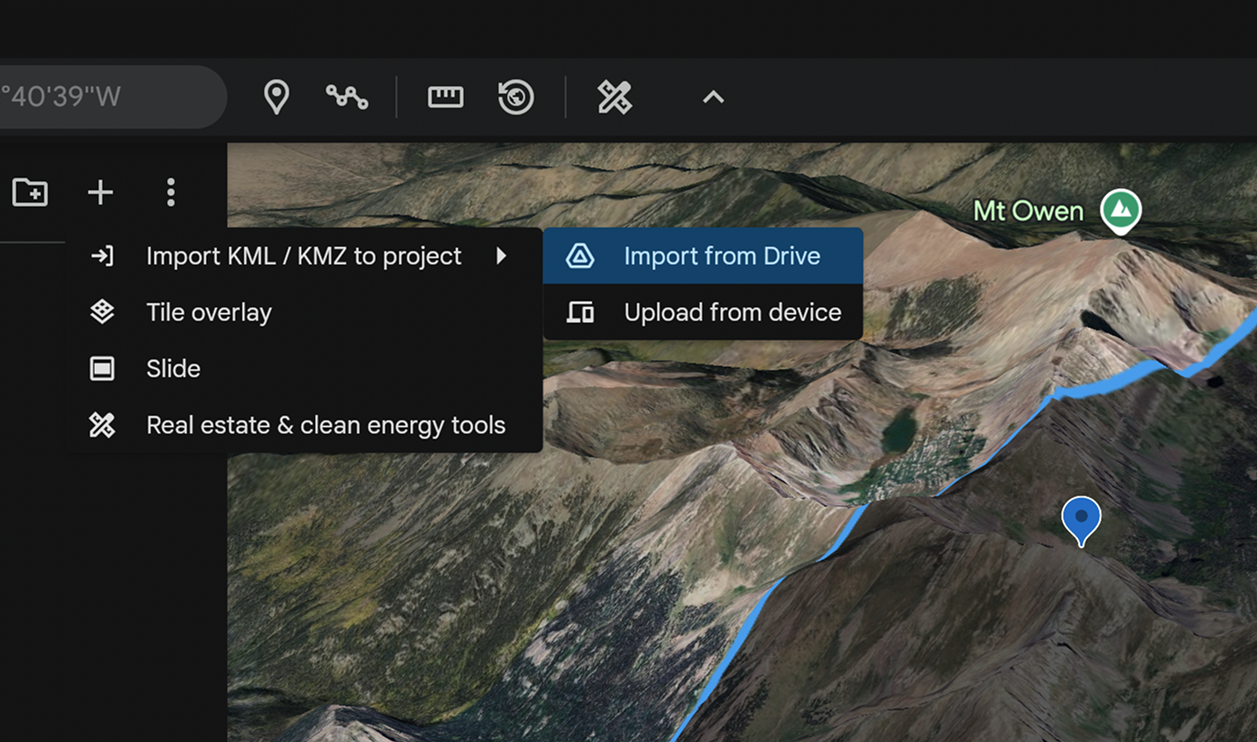Click the toolbar ruler-and-pencil tools icon
This screenshot has width=1257, height=742.
click(614, 97)
